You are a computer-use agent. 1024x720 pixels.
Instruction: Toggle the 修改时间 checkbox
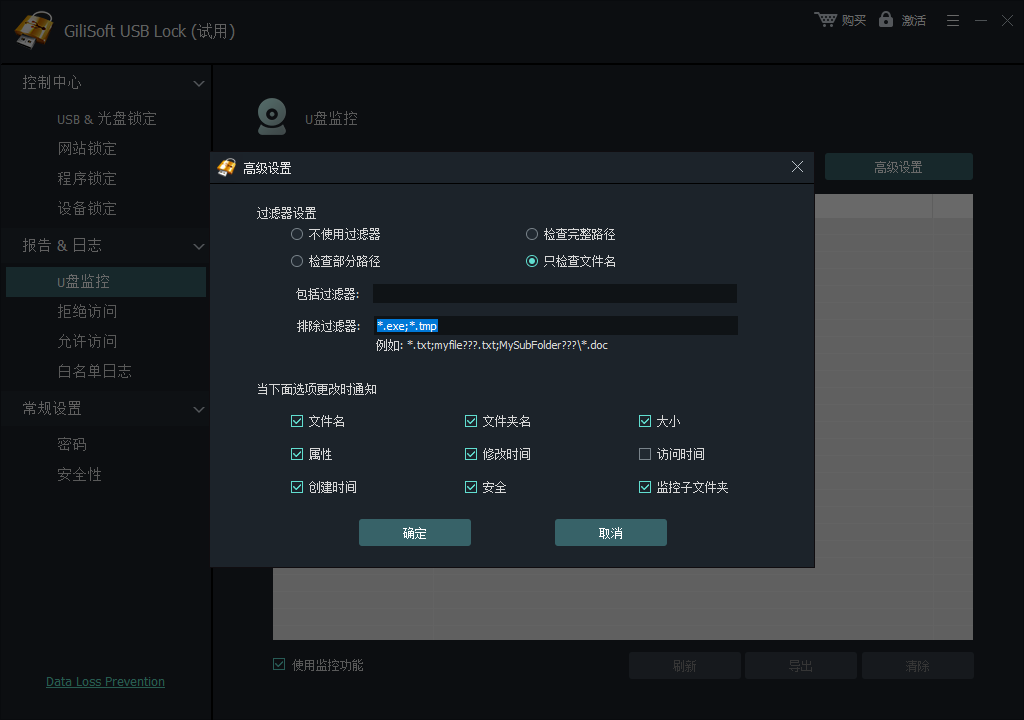point(471,454)
